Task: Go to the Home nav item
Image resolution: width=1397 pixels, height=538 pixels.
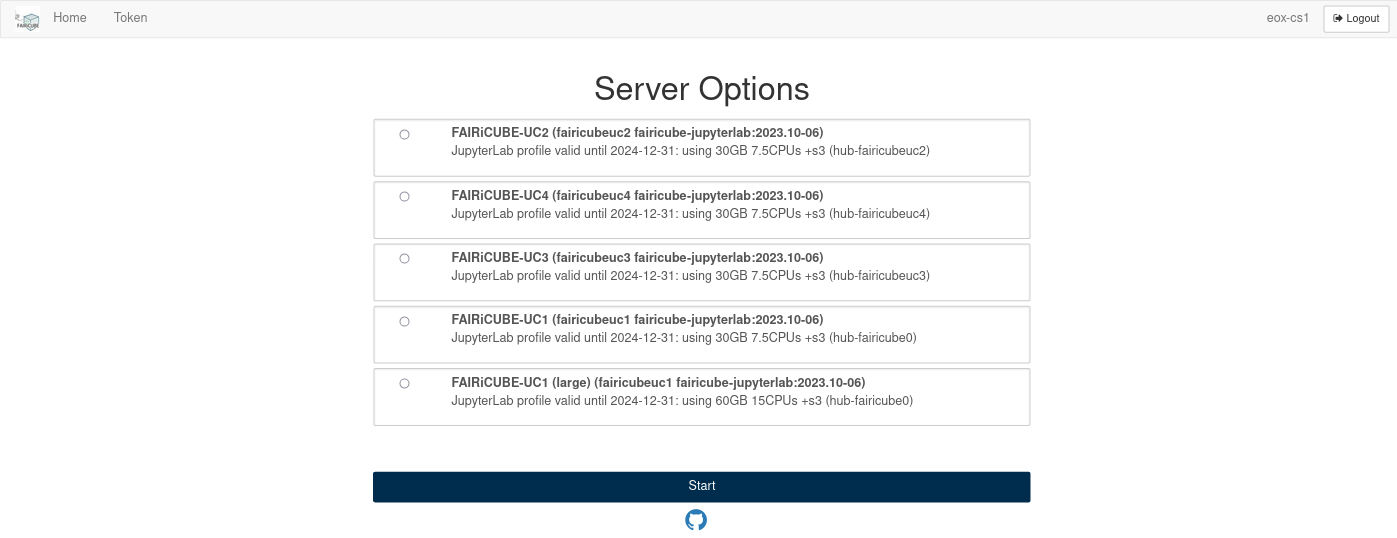Action: point(70,18)
